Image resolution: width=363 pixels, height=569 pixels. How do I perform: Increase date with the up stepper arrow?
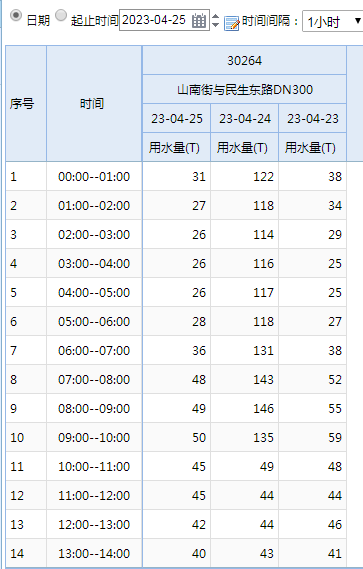click(215, 16)
